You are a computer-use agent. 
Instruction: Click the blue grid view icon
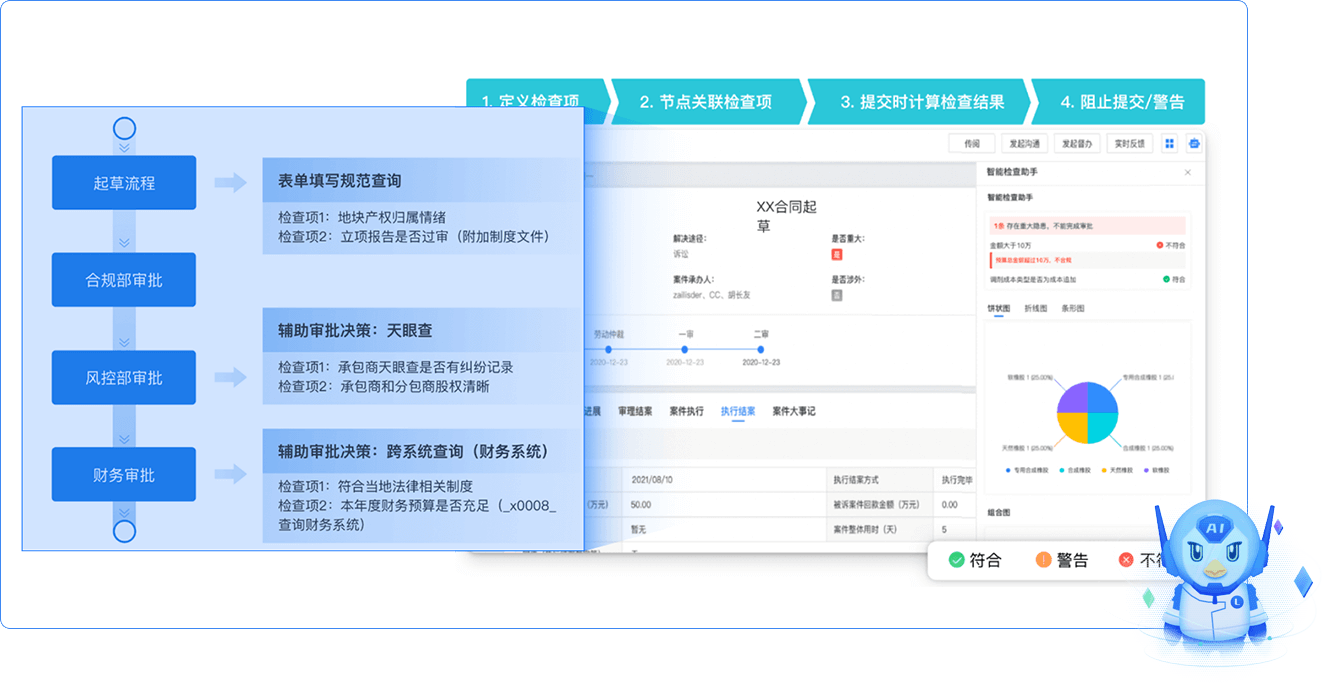click(1170, 143)
